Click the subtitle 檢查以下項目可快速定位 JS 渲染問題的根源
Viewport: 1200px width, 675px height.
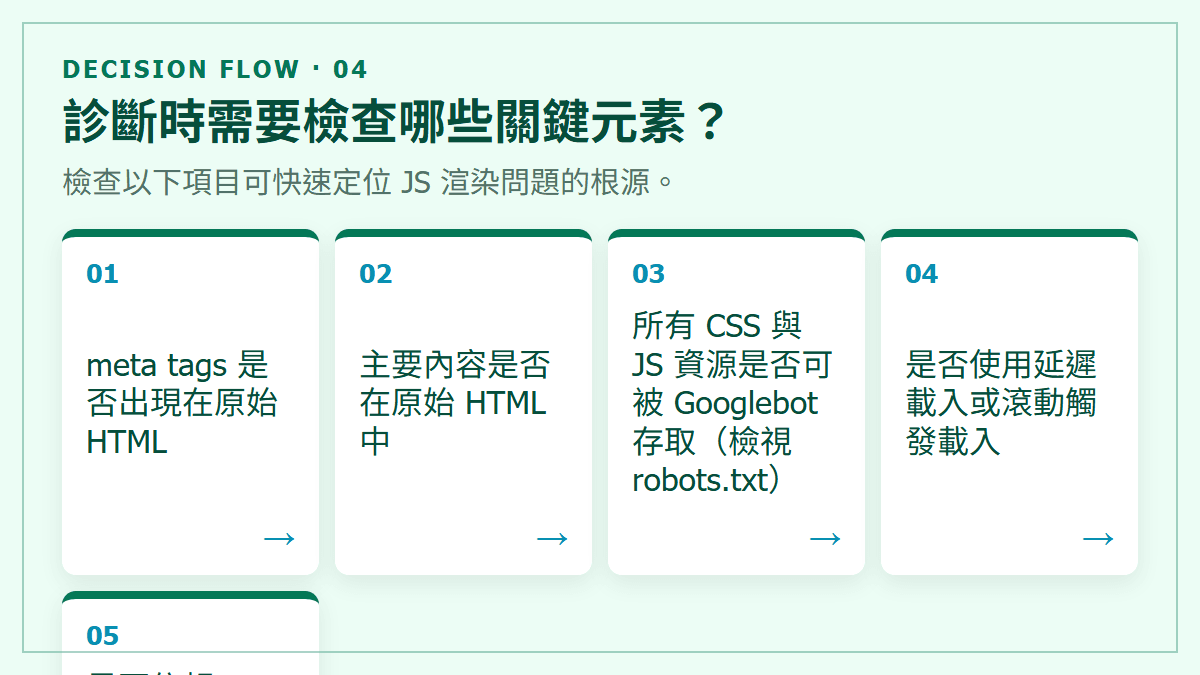371,183
